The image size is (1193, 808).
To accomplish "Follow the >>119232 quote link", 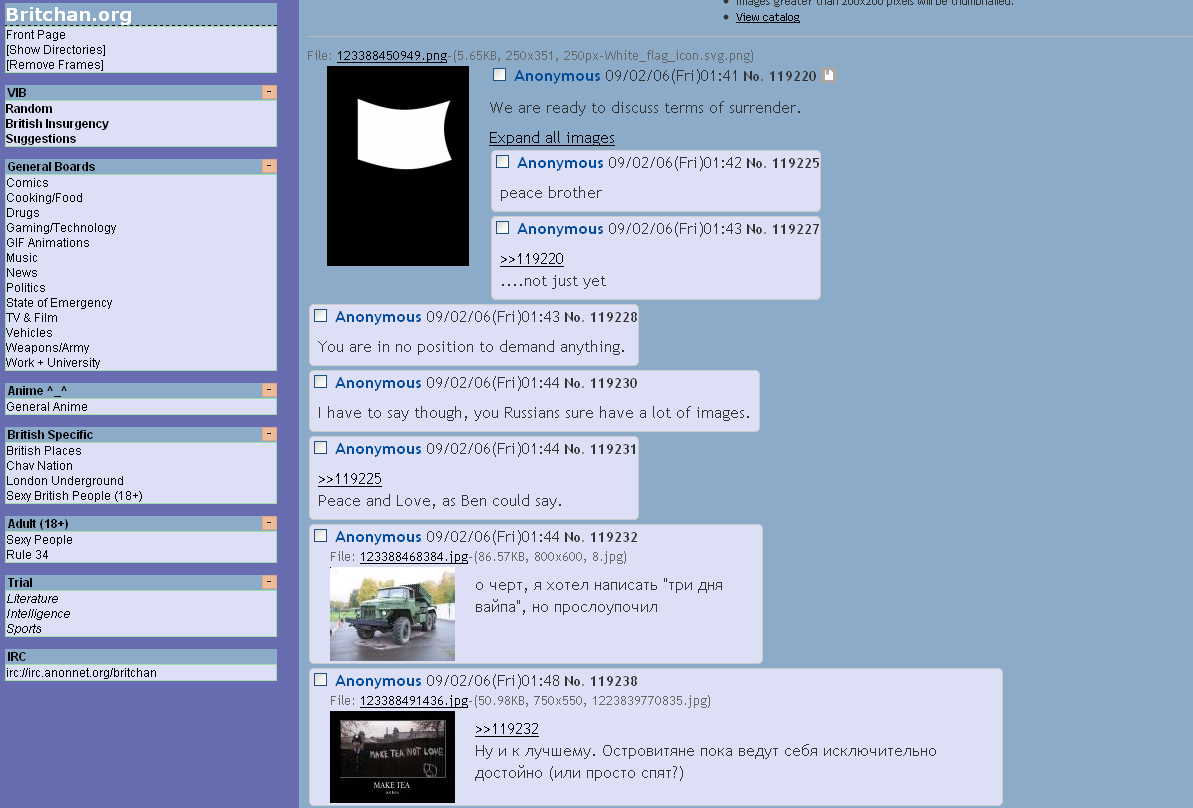I will point(507,729).
